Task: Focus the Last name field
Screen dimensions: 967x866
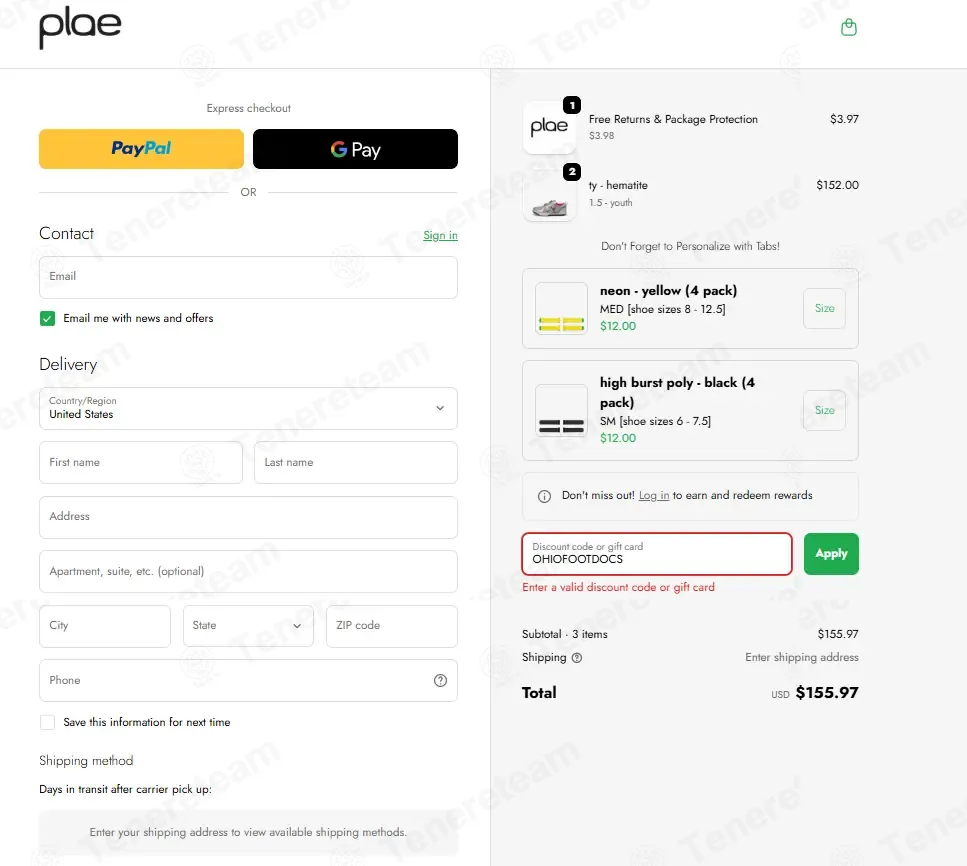Action: pos(356,463)
